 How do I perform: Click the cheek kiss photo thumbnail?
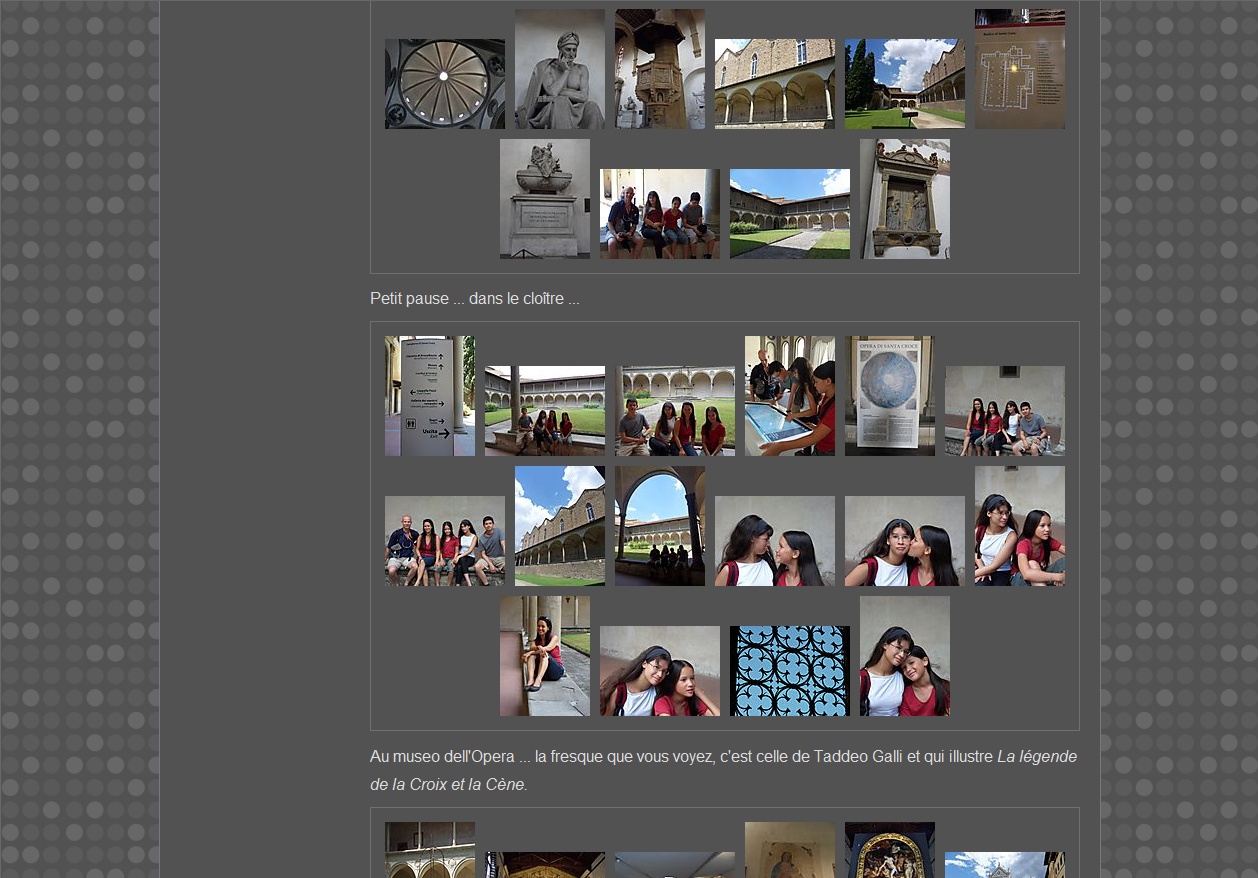click(904, 541)
